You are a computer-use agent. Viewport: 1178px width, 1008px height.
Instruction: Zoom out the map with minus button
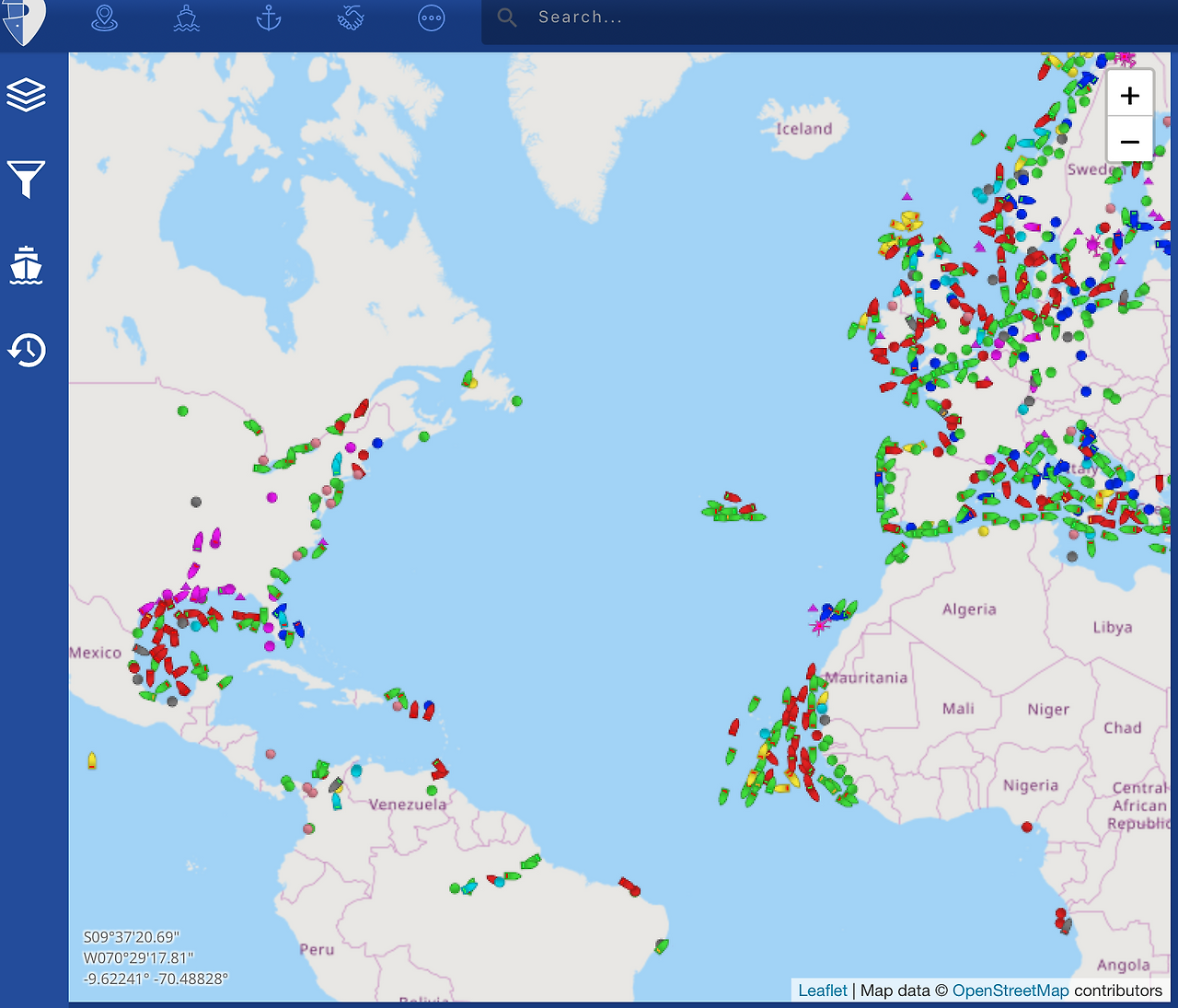click(x=1130, y=141)
